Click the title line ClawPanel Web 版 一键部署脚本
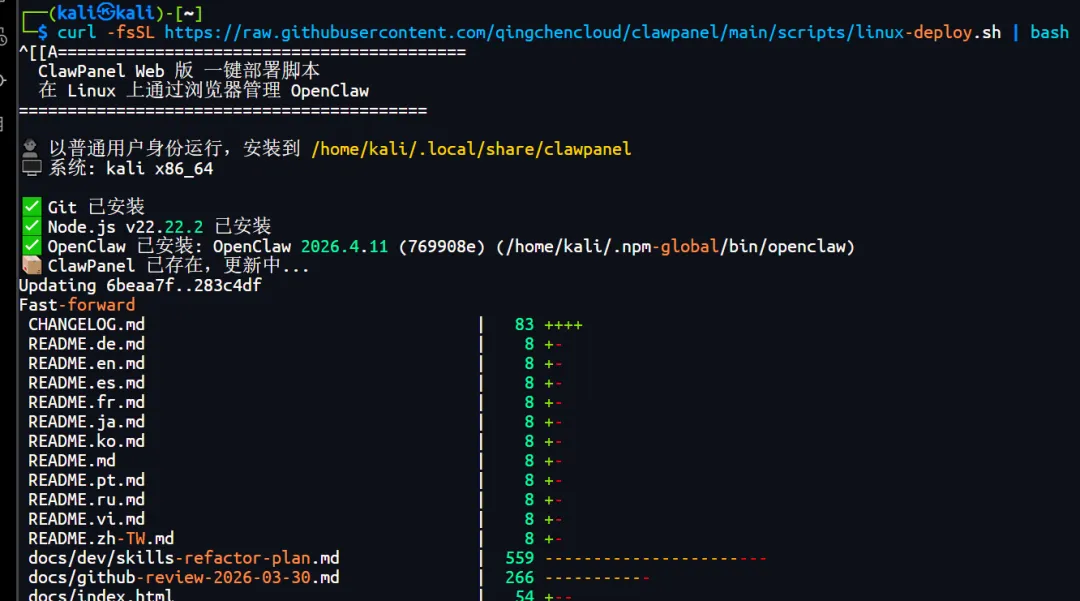The width and height of the screenshot is (1080, 601). click(179, 70)
